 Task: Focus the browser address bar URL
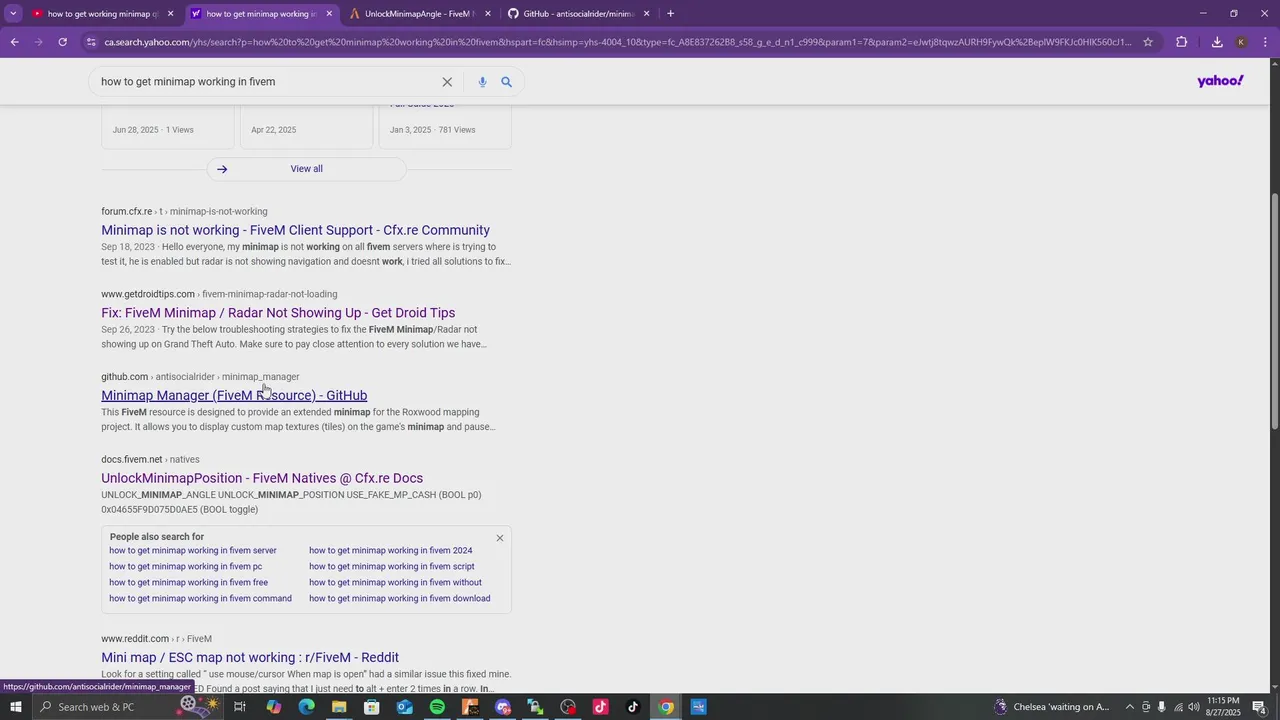tap(617, 42)
